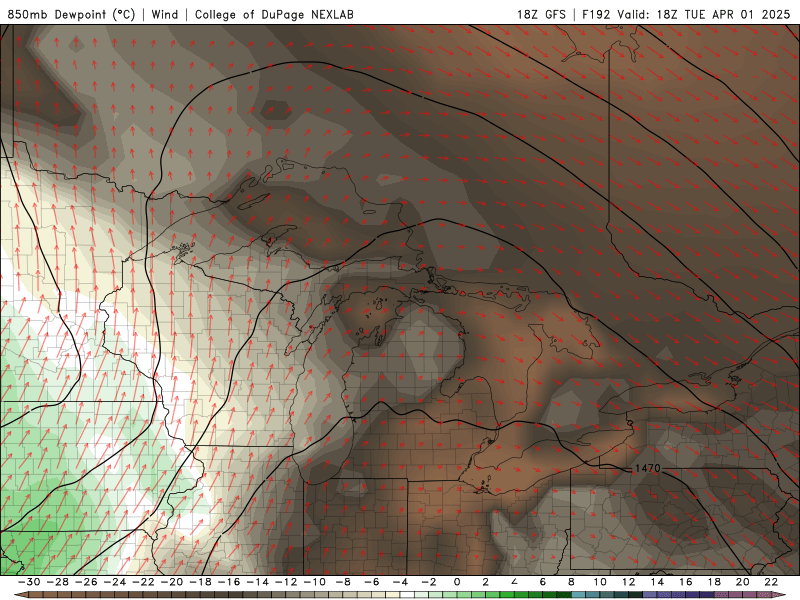The height and width of the screenshot is (600, 800).
Task: Click the -24 value on color scale
Action: coord(115,582)
